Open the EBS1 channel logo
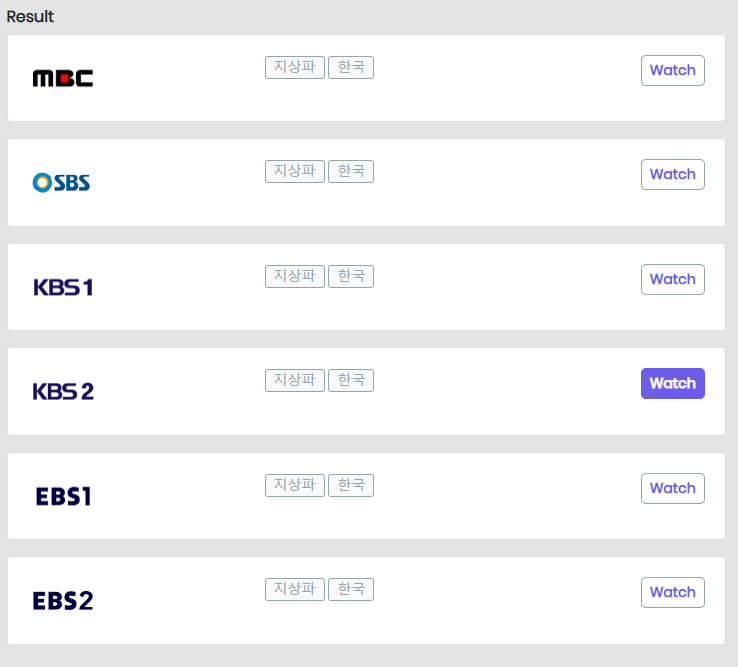This screenshot has height=667, width=738. (x=63, y=496)
